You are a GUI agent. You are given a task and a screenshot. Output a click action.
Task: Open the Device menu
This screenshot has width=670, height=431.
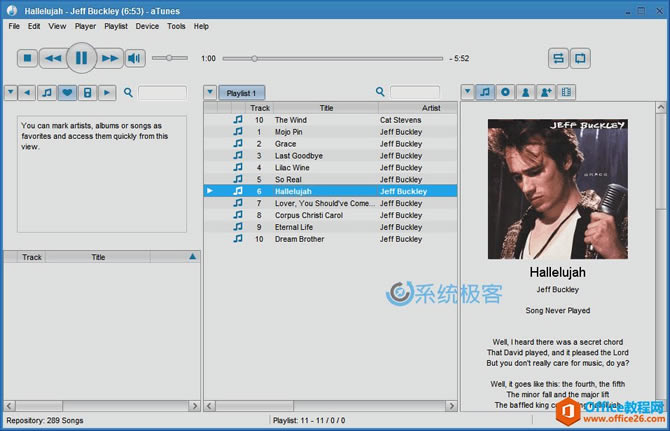pyautogui.click(x=147, y=26)
